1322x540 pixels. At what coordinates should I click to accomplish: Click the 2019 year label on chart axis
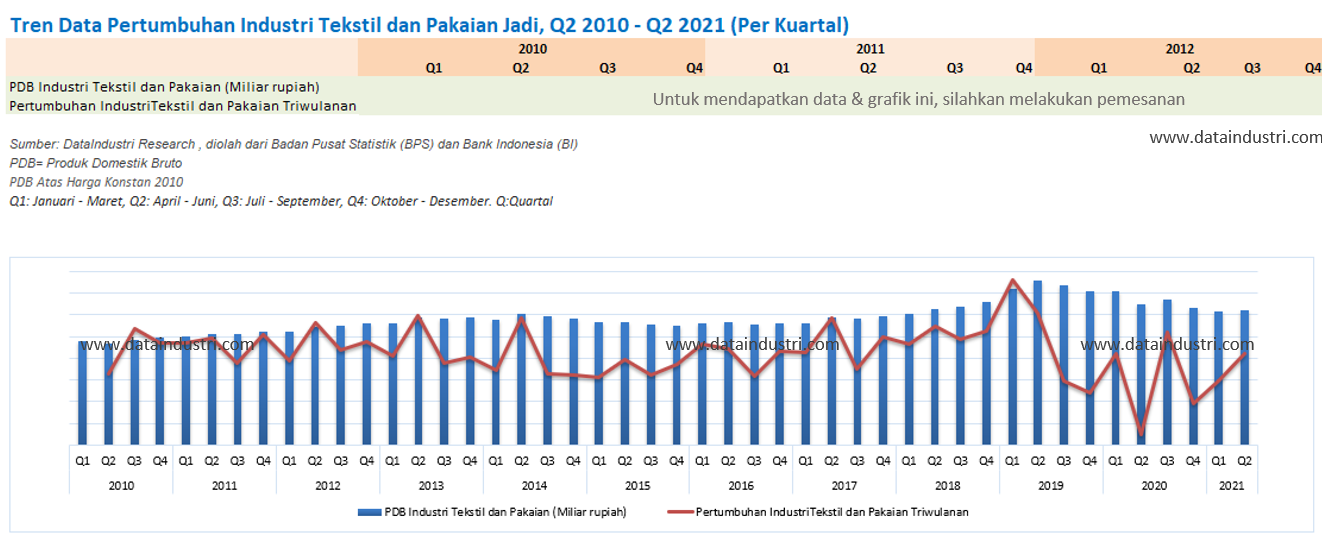[1050, 485]
